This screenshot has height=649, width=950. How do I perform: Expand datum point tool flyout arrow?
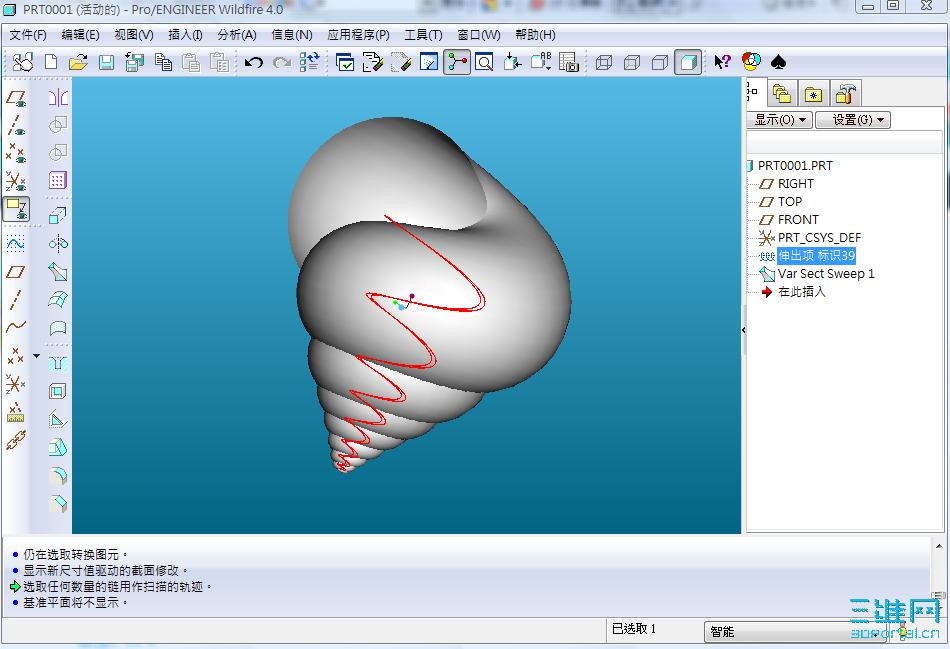pos(36,356)
